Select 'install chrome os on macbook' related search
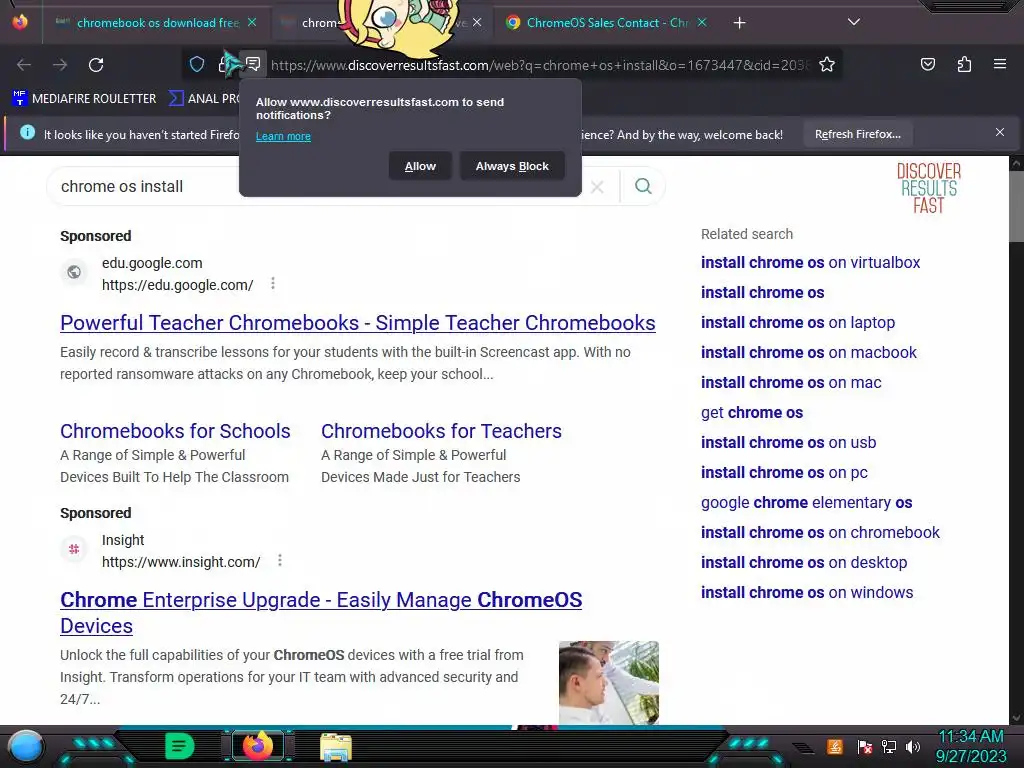 [x=808, y=353]
